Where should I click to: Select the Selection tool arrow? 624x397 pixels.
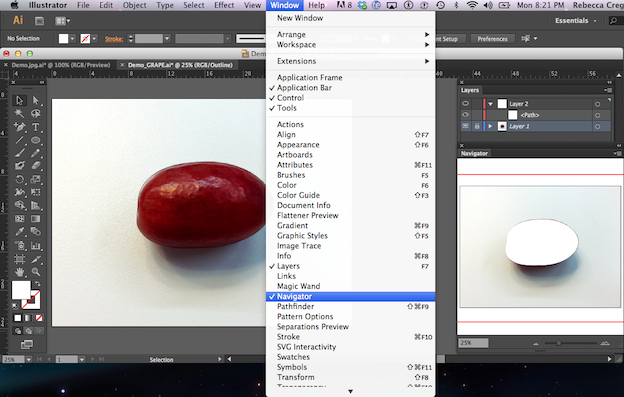click(19, 101)
